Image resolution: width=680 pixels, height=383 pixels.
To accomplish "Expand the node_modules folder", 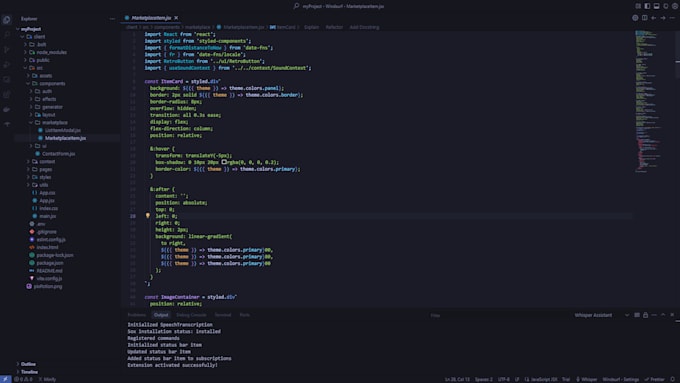I will tap(51, 52).
